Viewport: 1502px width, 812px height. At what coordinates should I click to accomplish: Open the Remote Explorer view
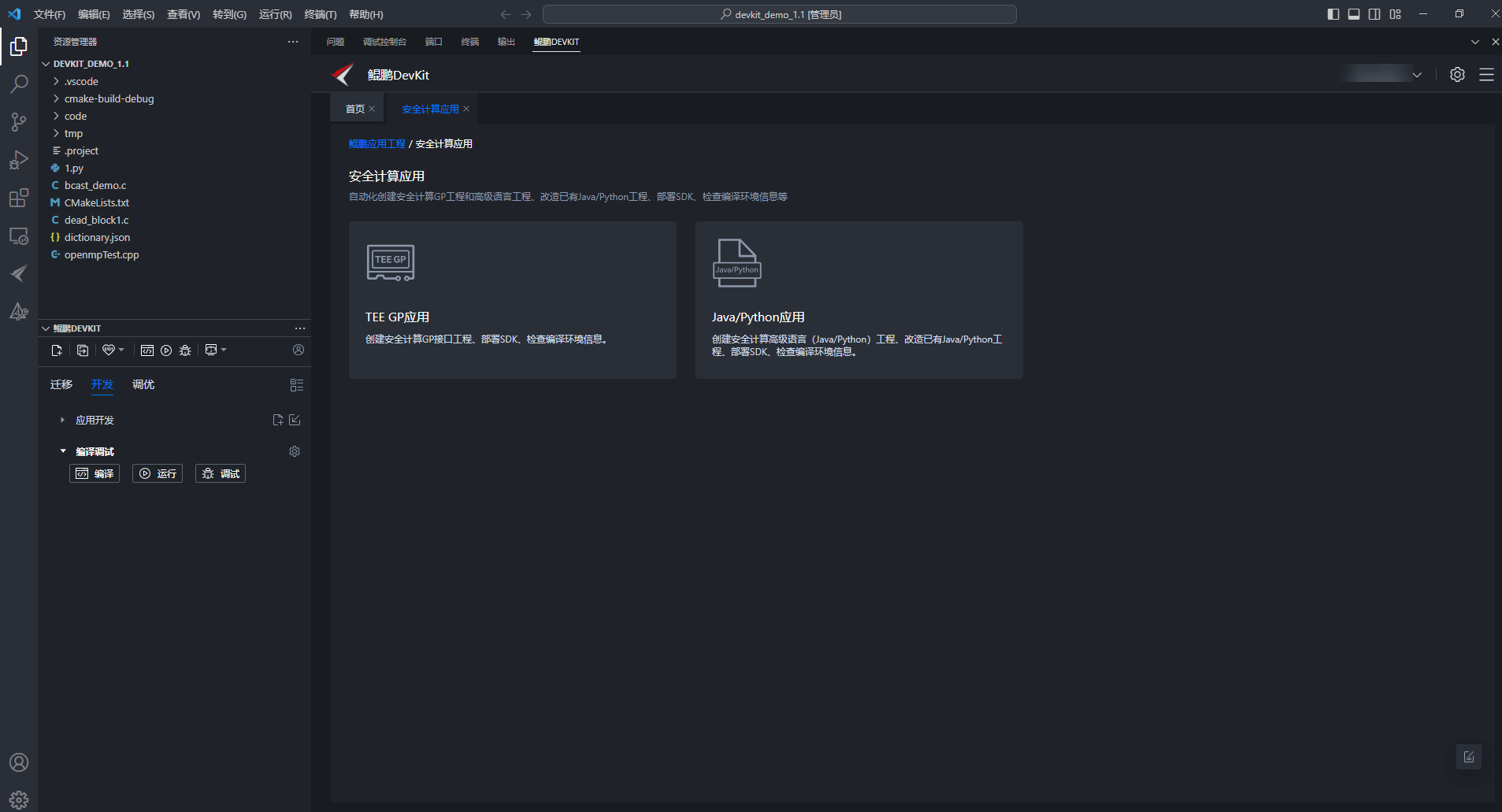pyautogui.click(x=19, y=235)
